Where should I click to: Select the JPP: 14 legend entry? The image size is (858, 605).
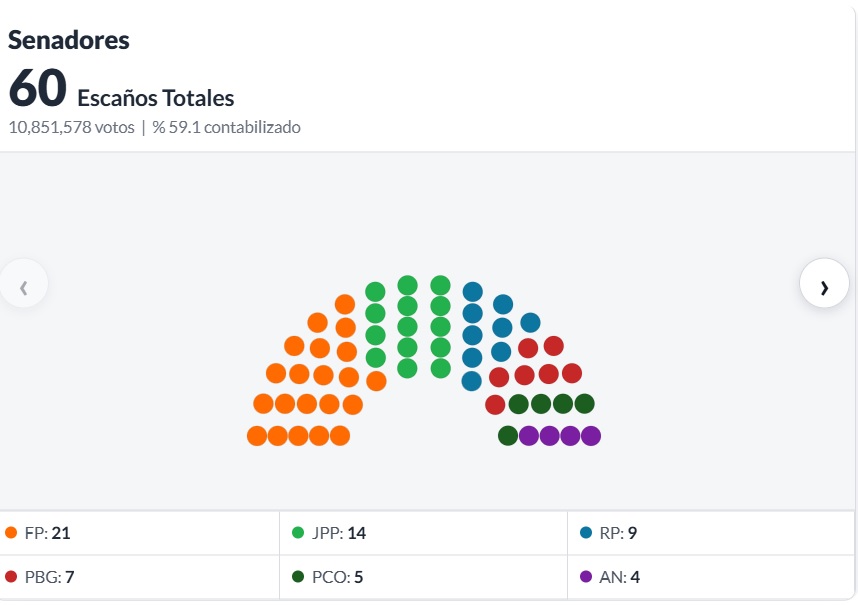point(424,533)
